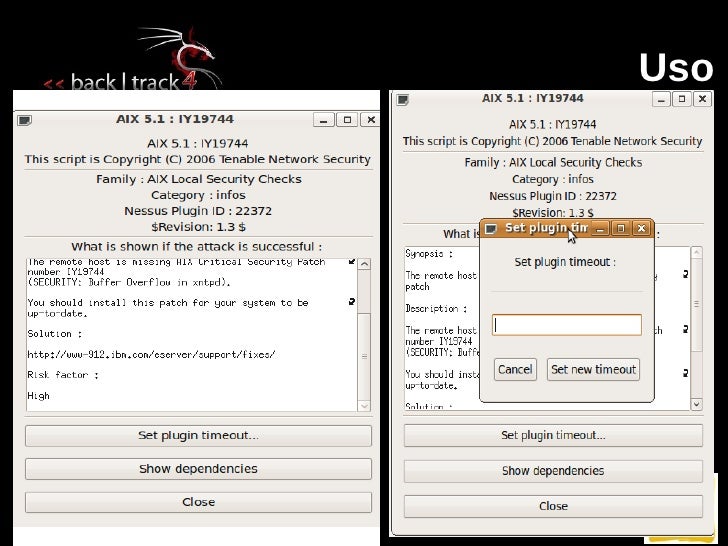Image resolution: width=728 pixels, height=546 pixels.
Task: Minimize the Set plugin timeout dialog
Action: pyautogui.click(x=600, y=228)
